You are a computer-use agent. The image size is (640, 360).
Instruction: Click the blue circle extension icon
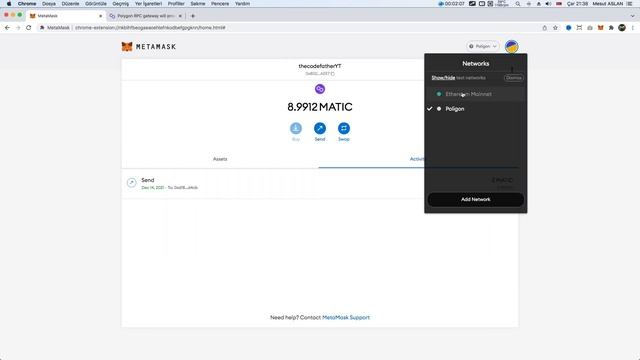(569, 28)
